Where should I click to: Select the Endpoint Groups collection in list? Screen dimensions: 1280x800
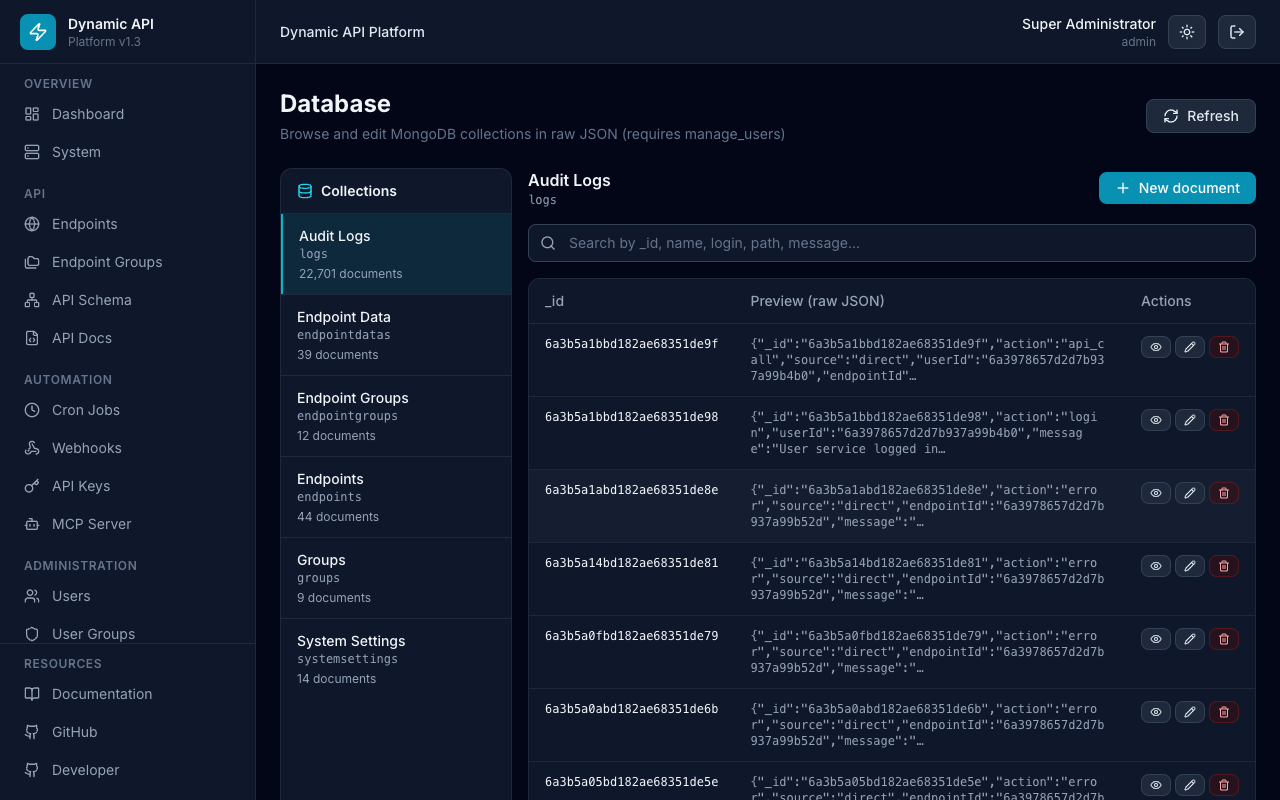coord(396,416)
